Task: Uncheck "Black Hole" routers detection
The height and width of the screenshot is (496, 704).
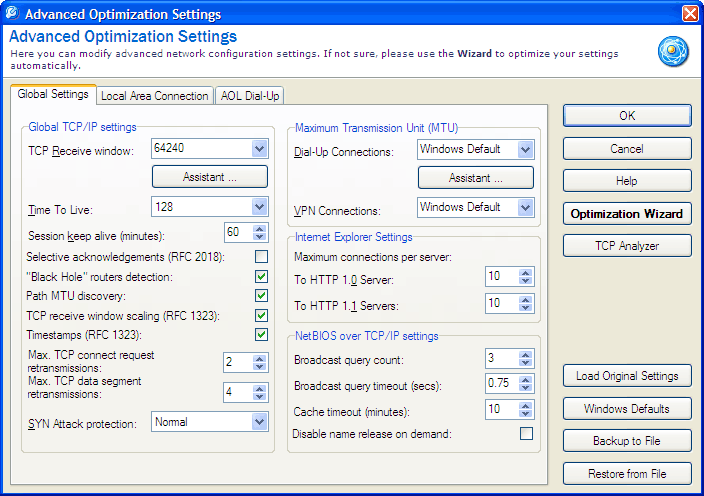Action: click(x=261, y=277)
